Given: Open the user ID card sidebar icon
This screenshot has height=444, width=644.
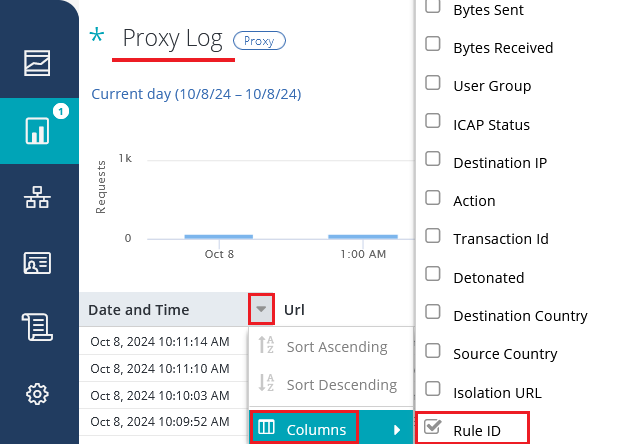Looking at the screenshot, I should pyautogui.click(x=38, y=263).
